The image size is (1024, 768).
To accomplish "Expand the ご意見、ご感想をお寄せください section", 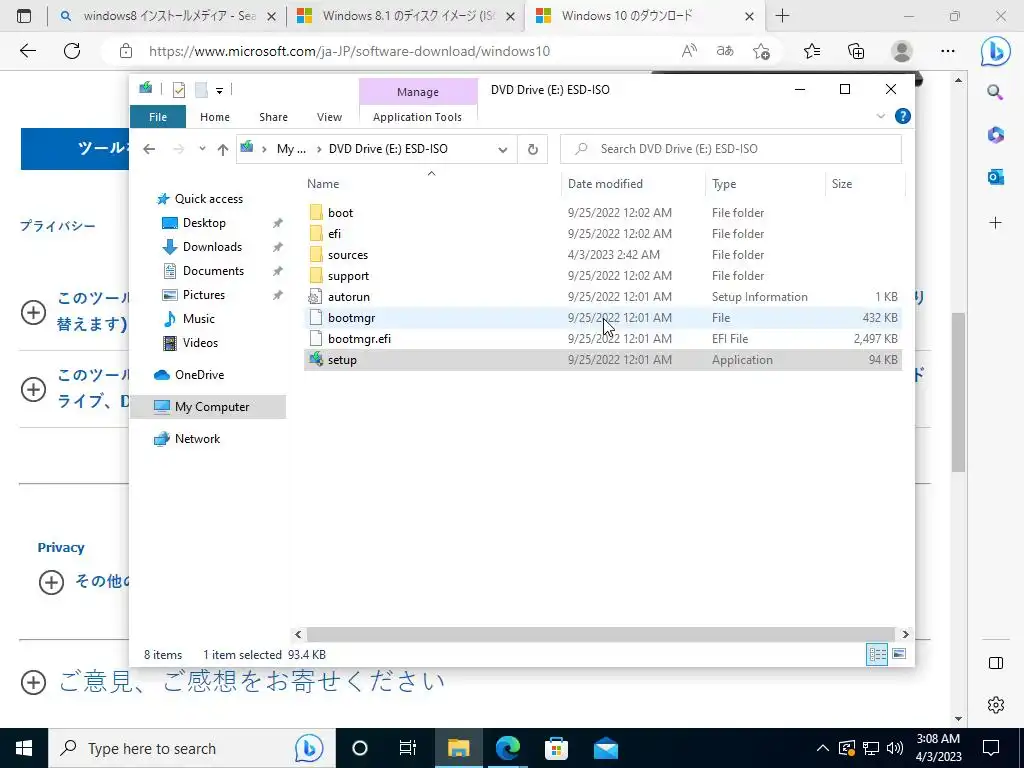I will coord(33,682).
